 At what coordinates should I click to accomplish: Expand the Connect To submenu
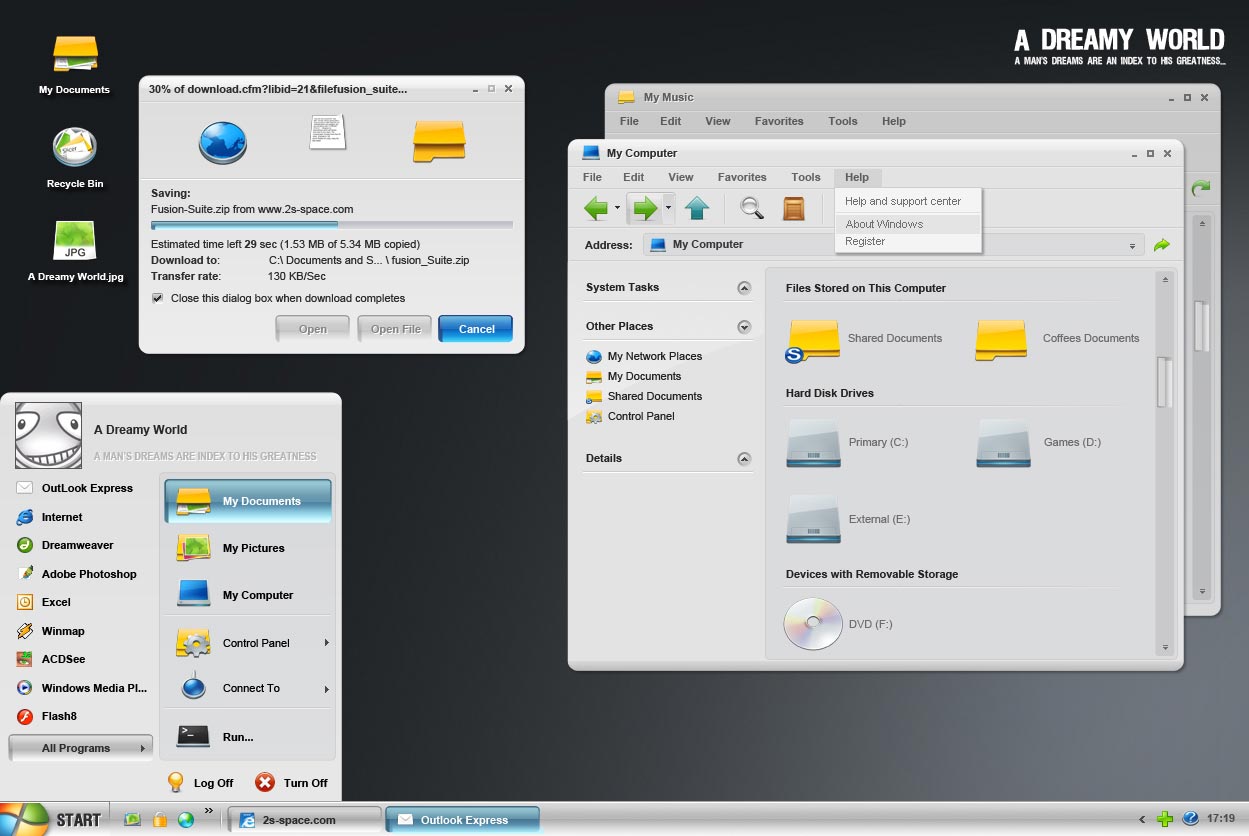pos(326,689)
